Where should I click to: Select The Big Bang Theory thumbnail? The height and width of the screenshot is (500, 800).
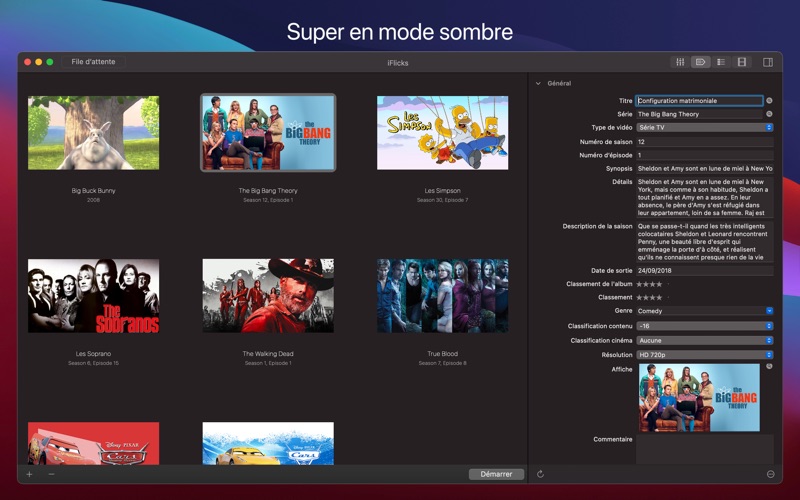[268, 133]
